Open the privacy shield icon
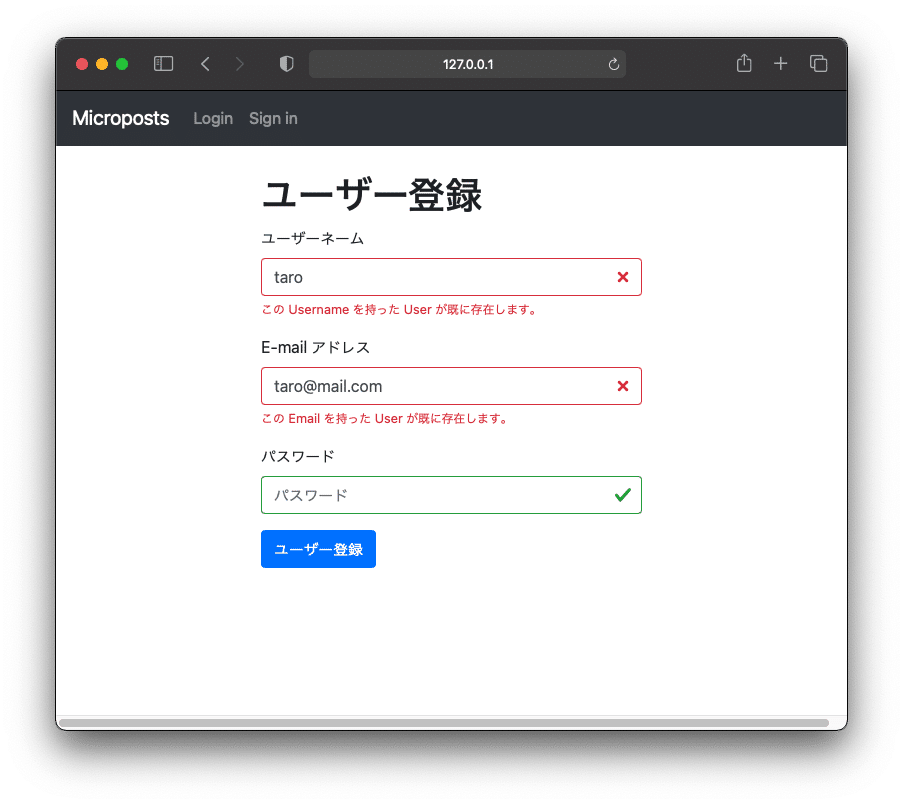 coord(287,63)
